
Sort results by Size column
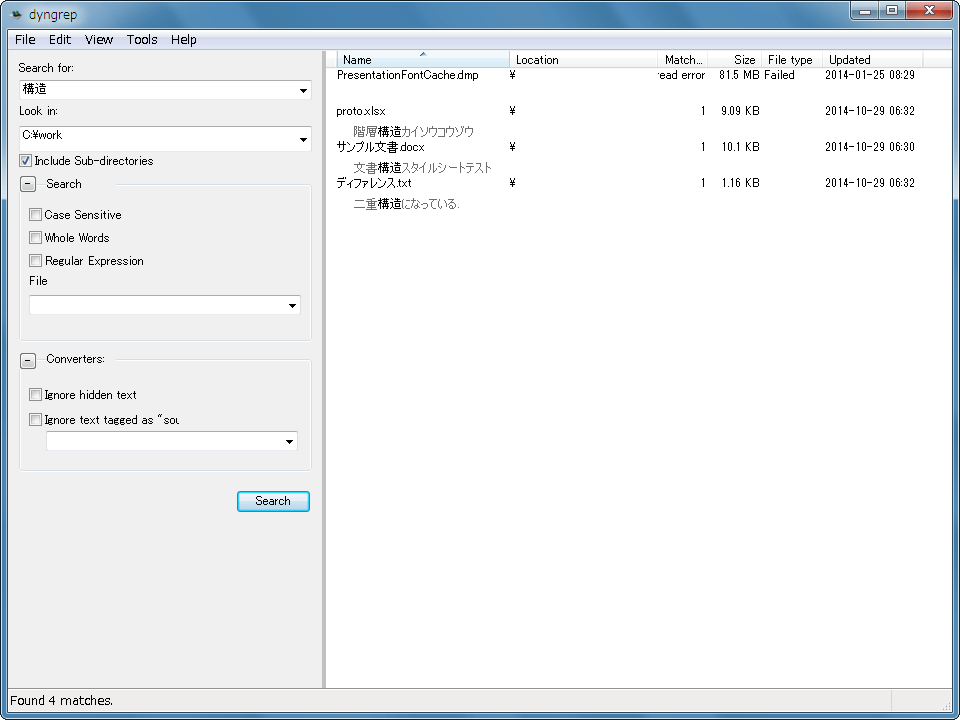tap(744, 60)
